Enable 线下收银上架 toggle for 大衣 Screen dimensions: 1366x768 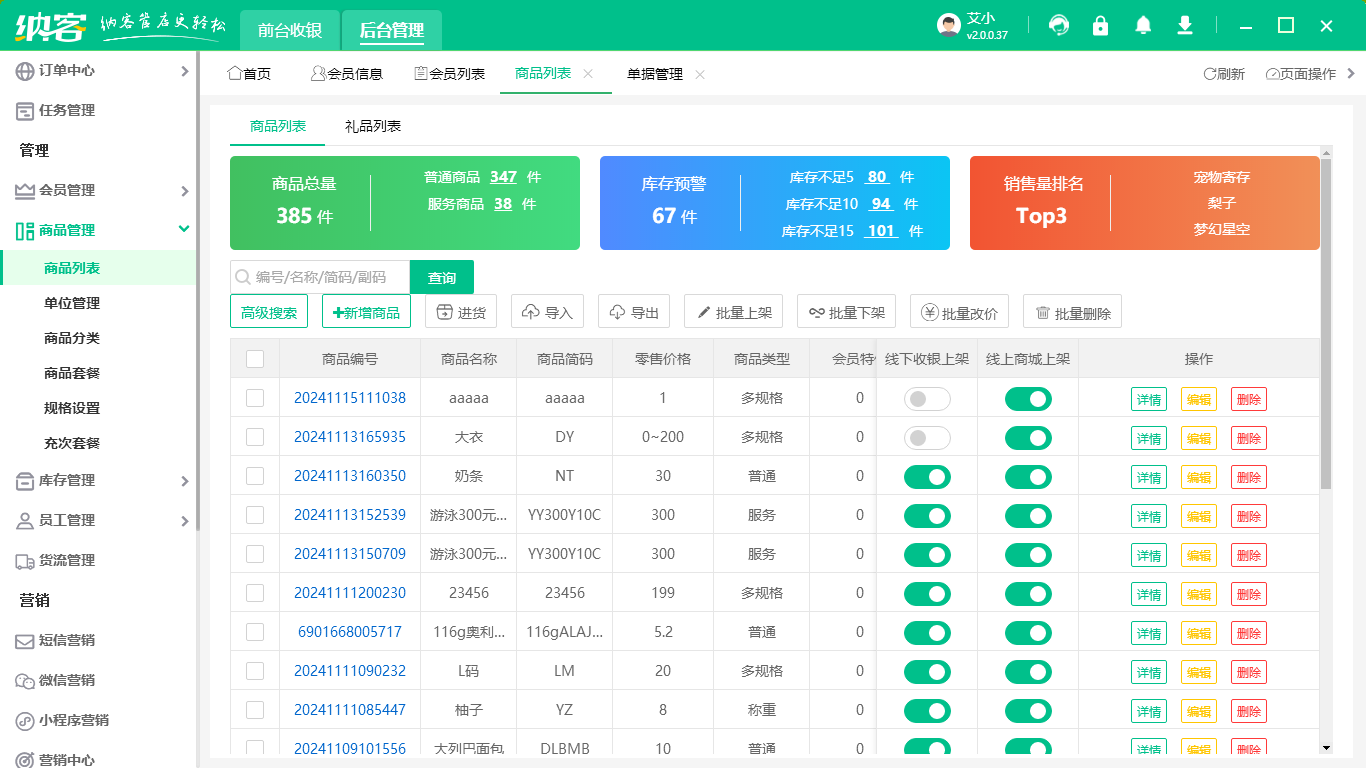pos(927,438)
